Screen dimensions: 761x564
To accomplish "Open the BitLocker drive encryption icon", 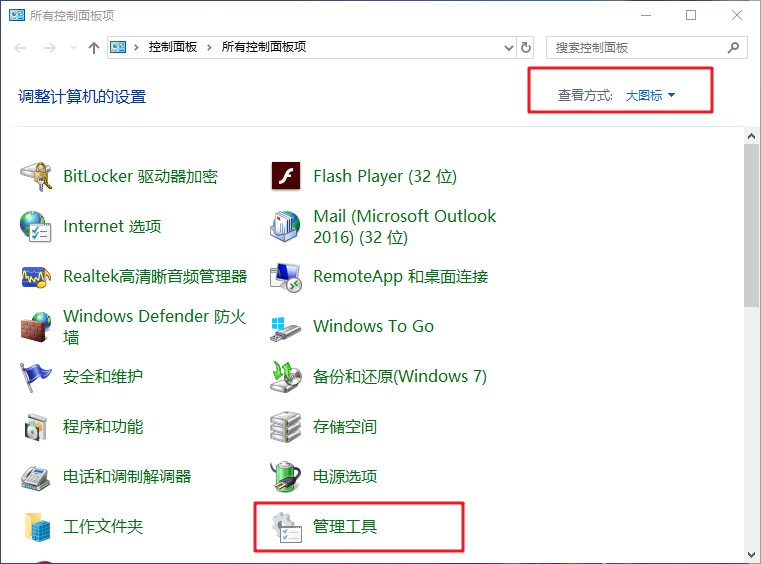I will [x=36, y=176].
